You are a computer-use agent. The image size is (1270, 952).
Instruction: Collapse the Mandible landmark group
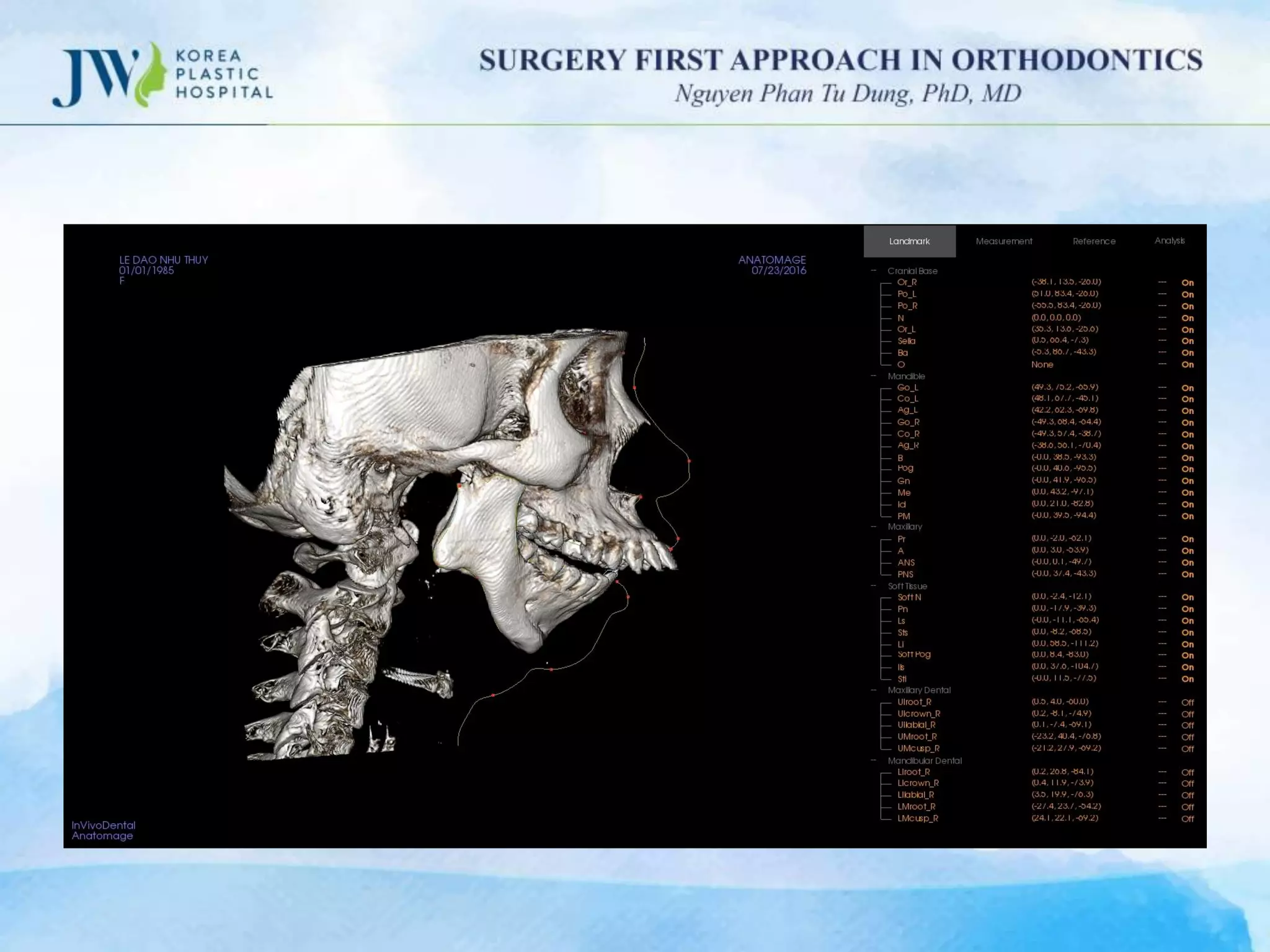(x=874, y=376)
